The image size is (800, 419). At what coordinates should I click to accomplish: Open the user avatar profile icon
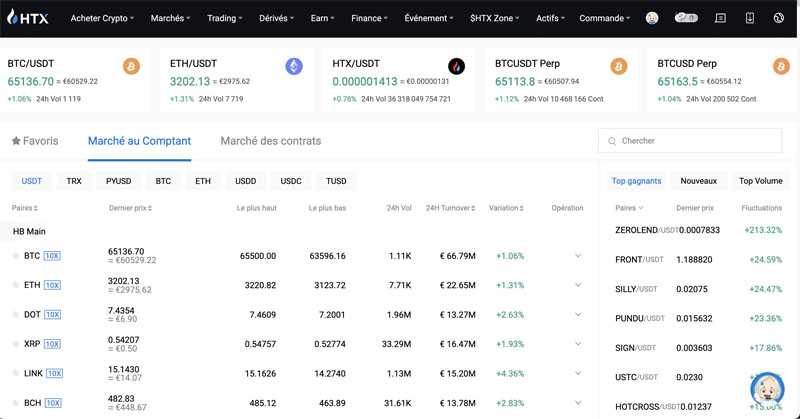(652, 18)
